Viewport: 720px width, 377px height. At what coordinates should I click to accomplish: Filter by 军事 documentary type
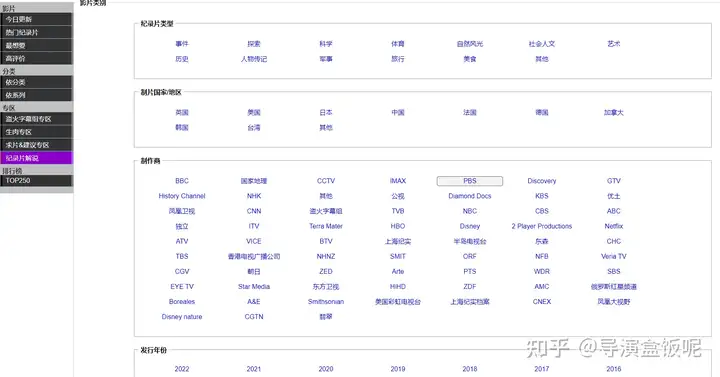326,59
